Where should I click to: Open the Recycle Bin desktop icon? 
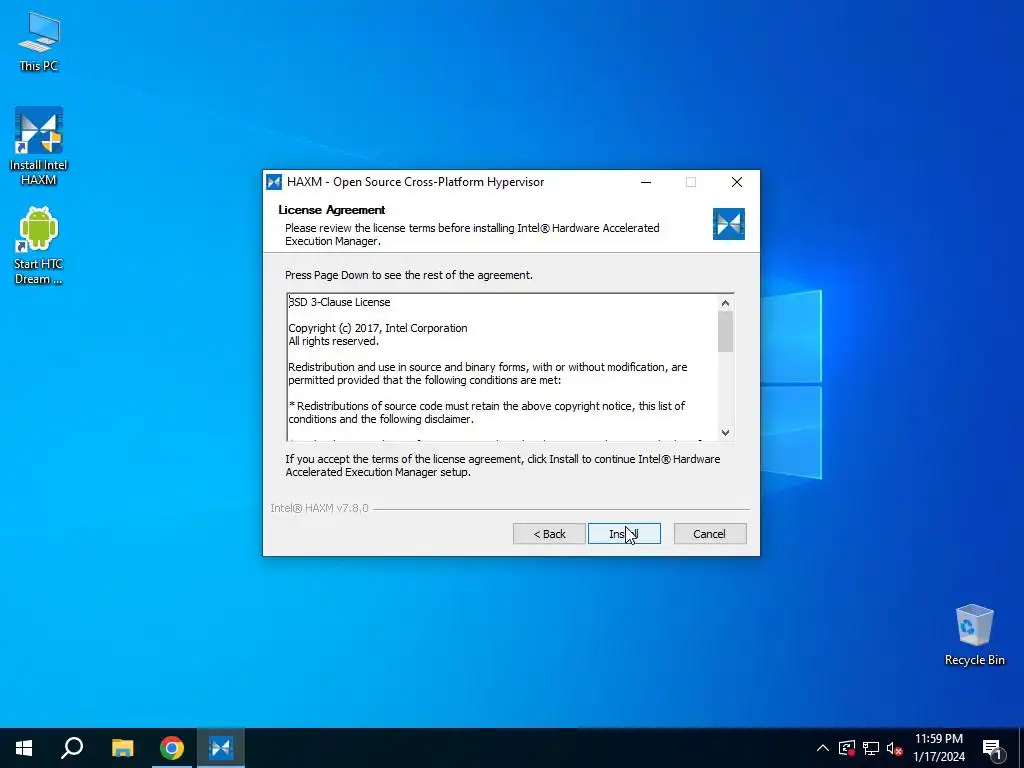coord(974,635)
